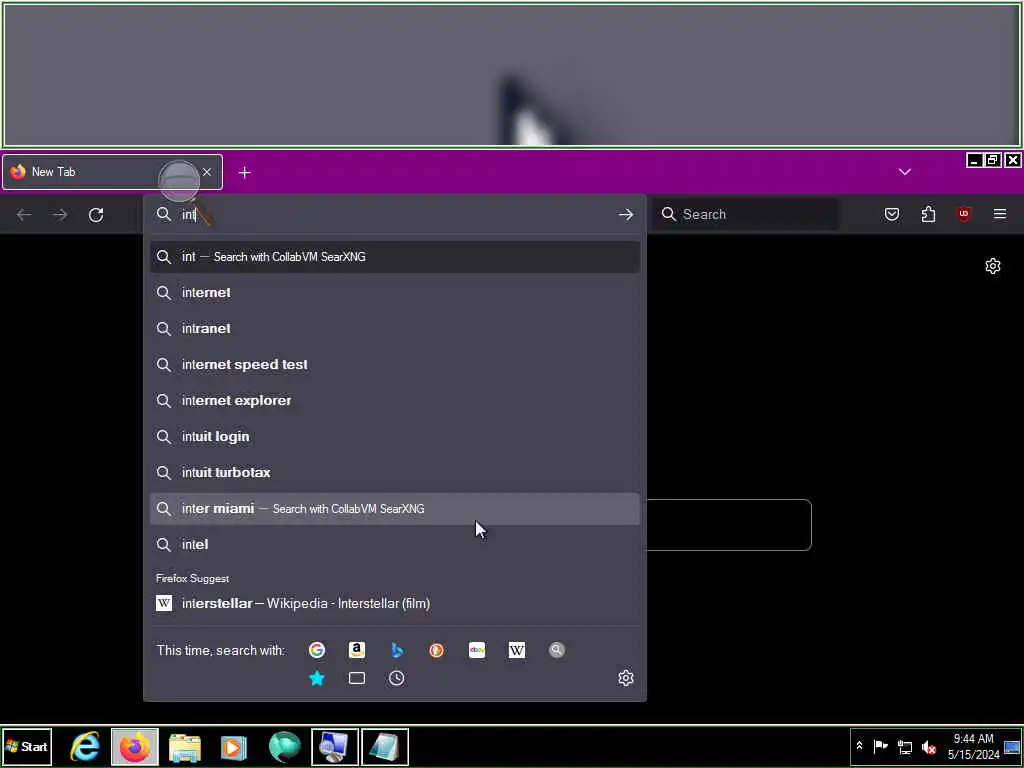This screenshot has height=768, width=1024.
Task: Go back to previous page
Action: (x=24, y=214)
